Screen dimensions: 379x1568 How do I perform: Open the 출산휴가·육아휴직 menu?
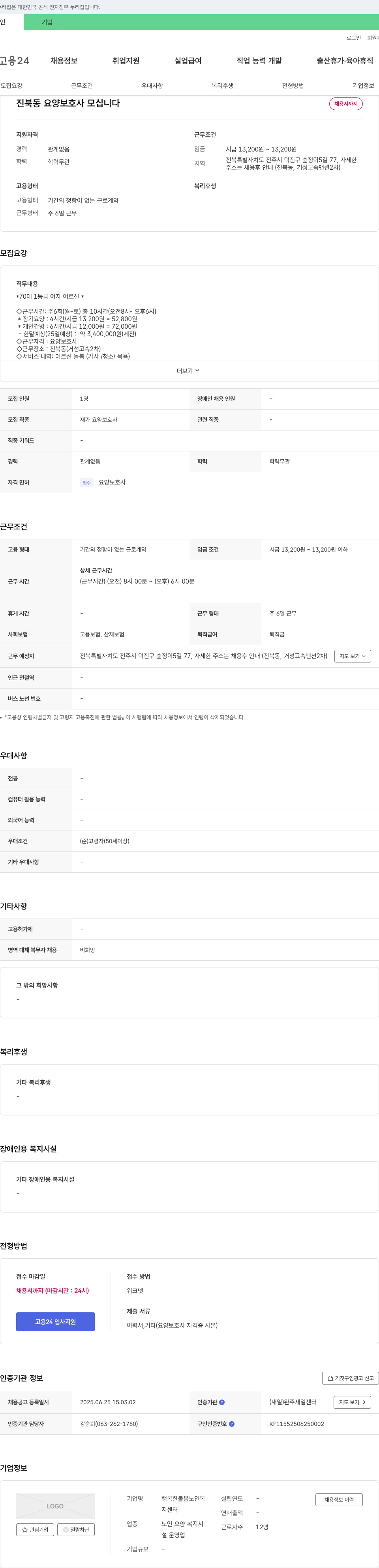point(345,60)
